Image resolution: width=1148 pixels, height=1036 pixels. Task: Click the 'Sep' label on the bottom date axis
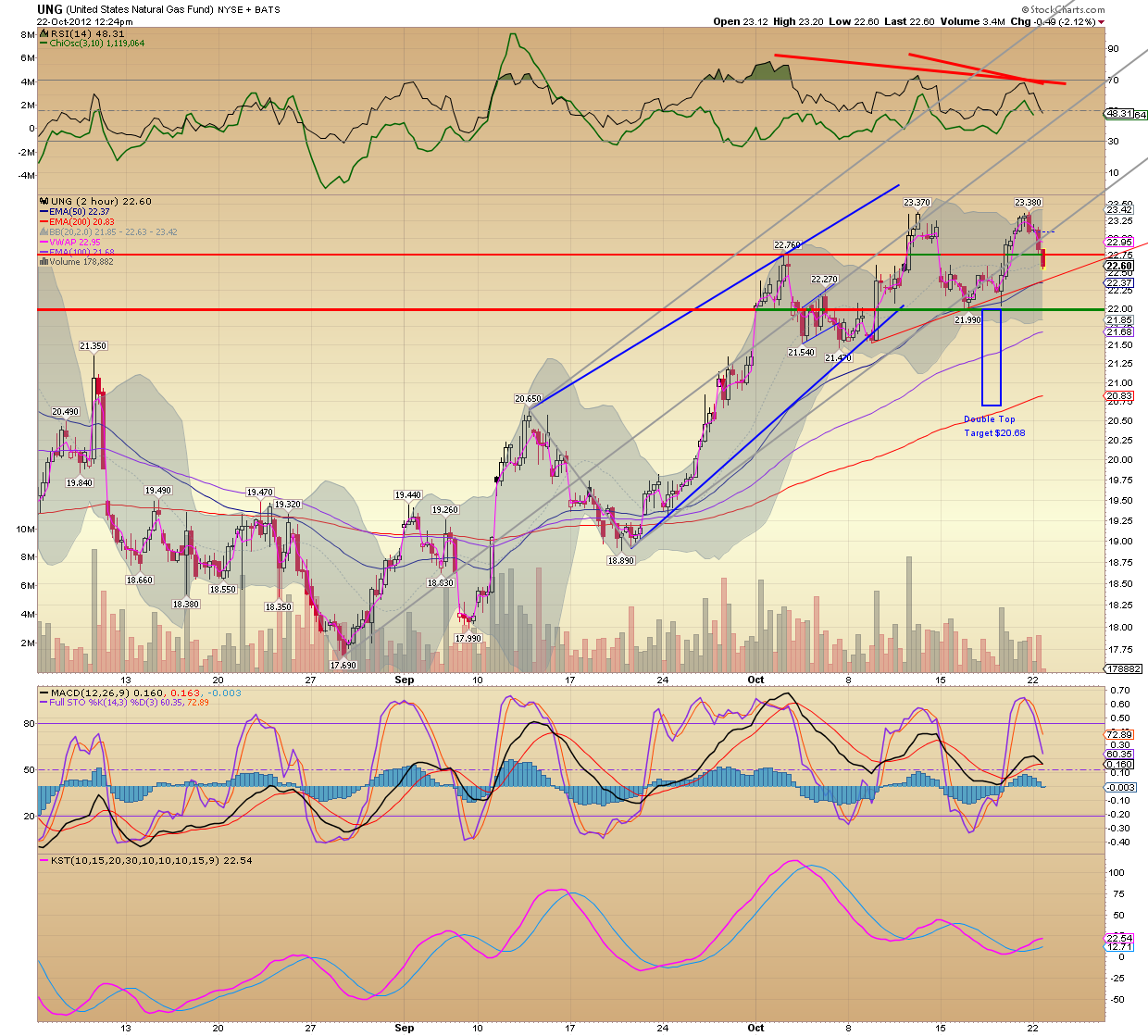pyautogui.click(x=404, y=1027)
